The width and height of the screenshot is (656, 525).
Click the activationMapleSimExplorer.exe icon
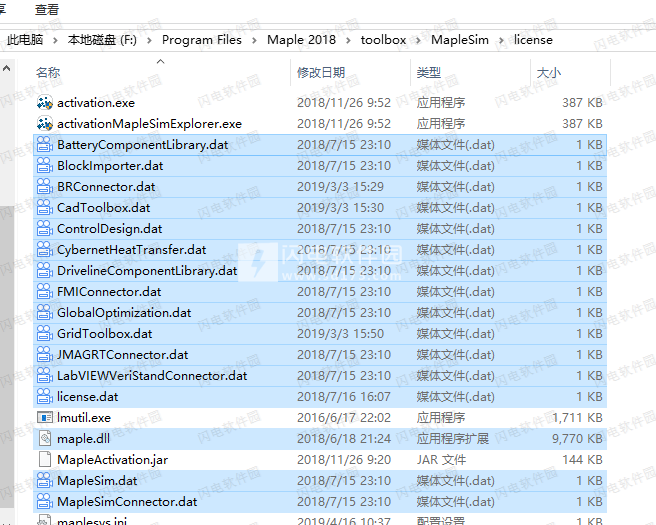click(45, 124)
